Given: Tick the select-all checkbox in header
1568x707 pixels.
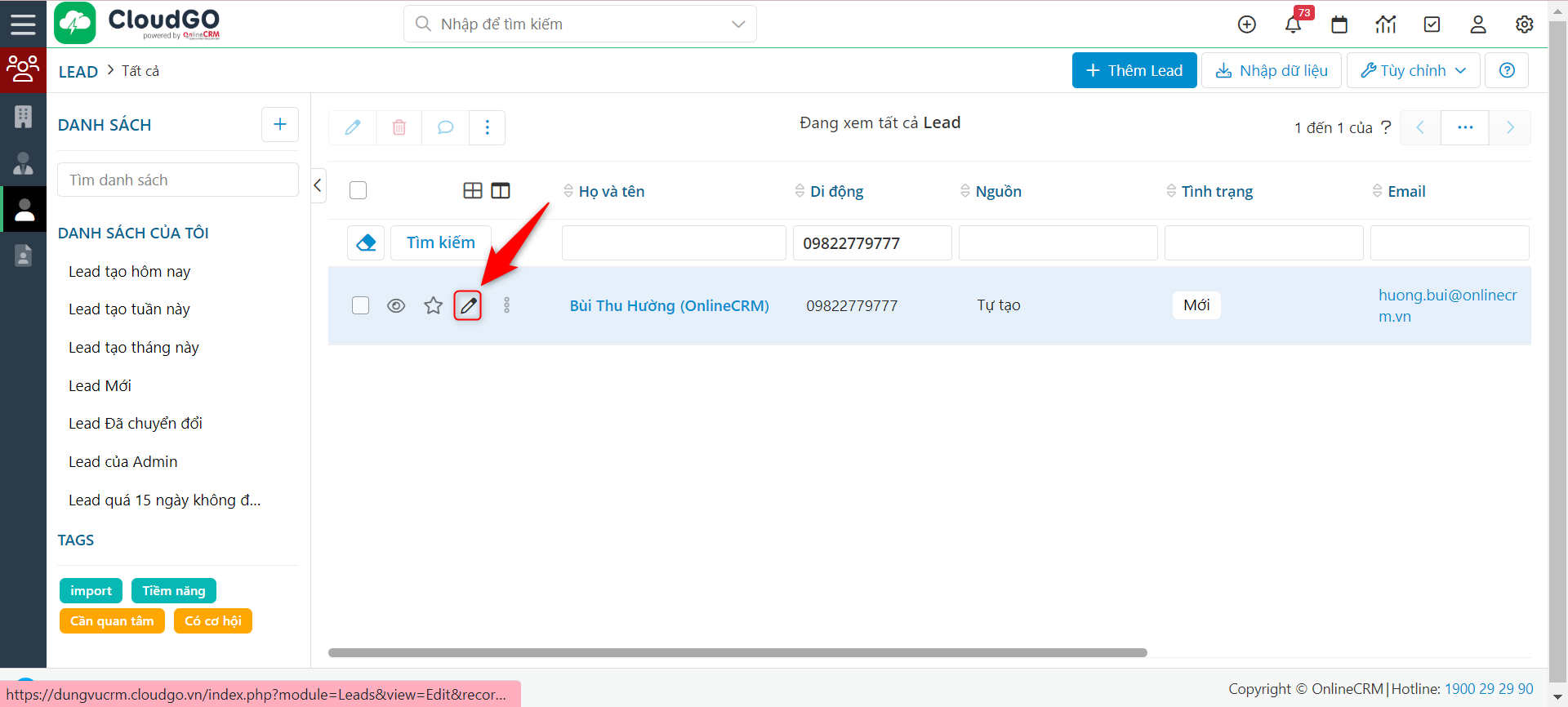Looking at the screenshot, I should click(x=358, y=190).
